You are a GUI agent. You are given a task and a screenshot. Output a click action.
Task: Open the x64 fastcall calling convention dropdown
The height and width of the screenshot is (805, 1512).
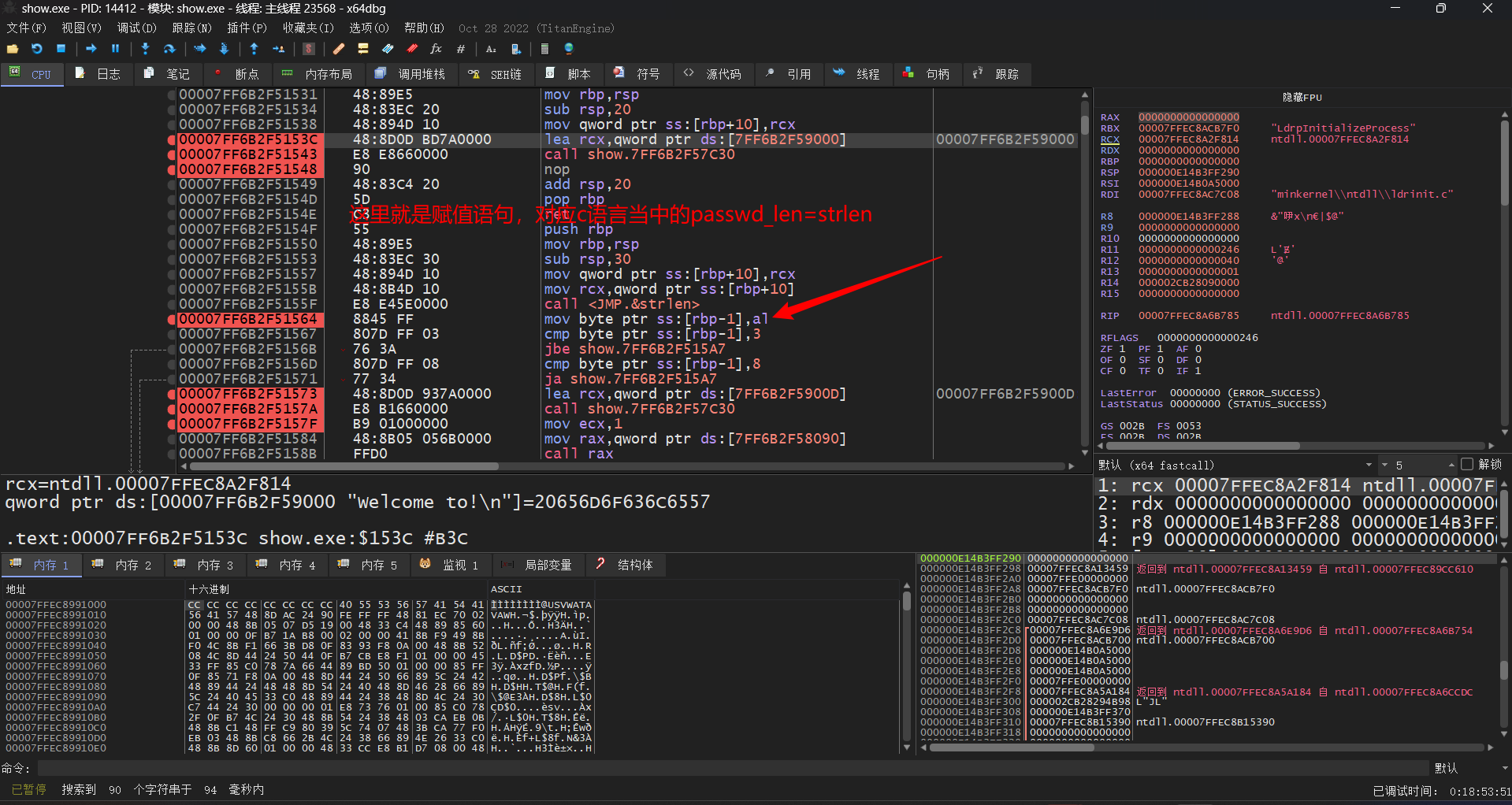tap(1236, 465)
